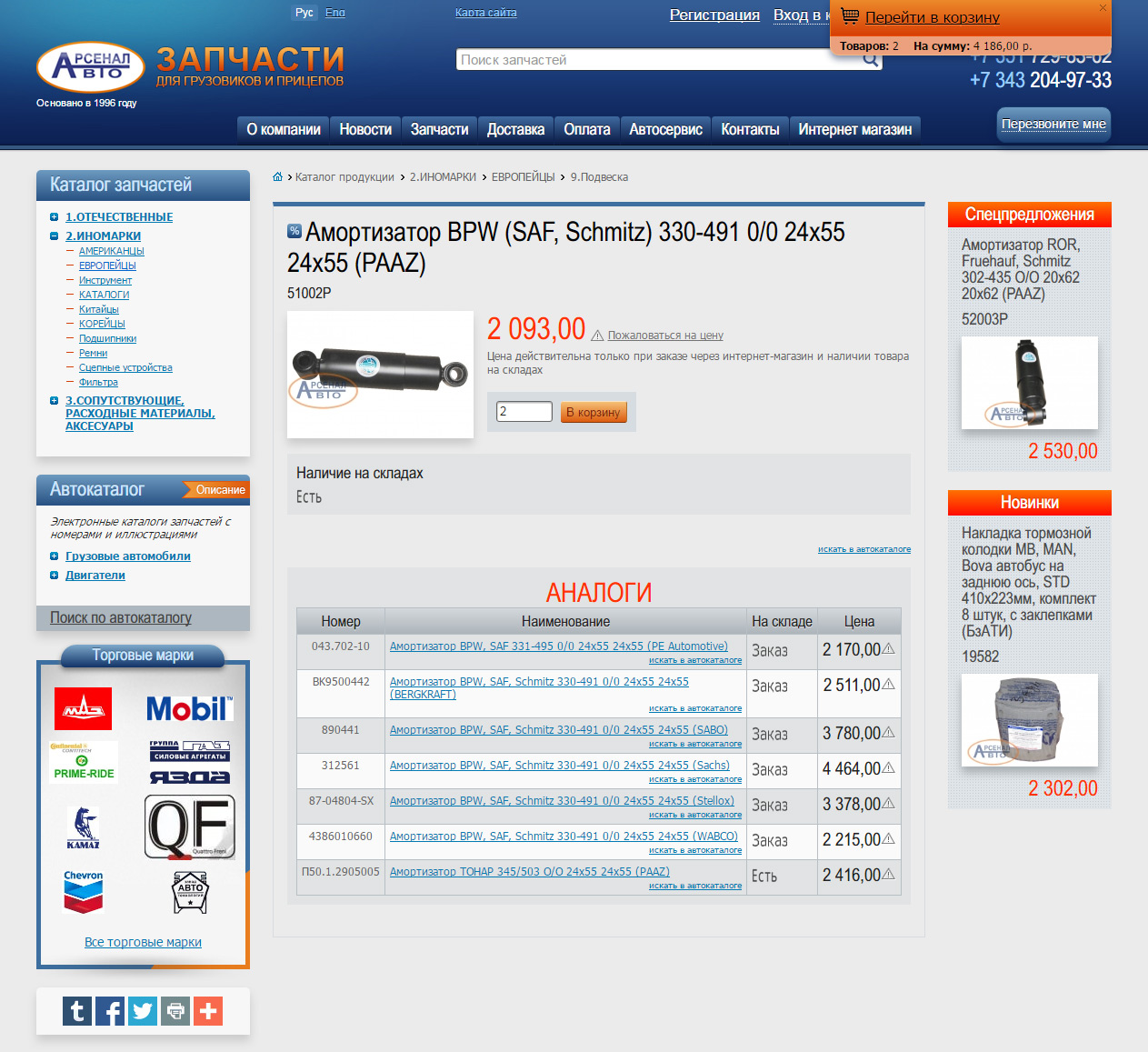Open Фильтра catalog subcategory
The image size is (1148, 1052).
[98, 382]
